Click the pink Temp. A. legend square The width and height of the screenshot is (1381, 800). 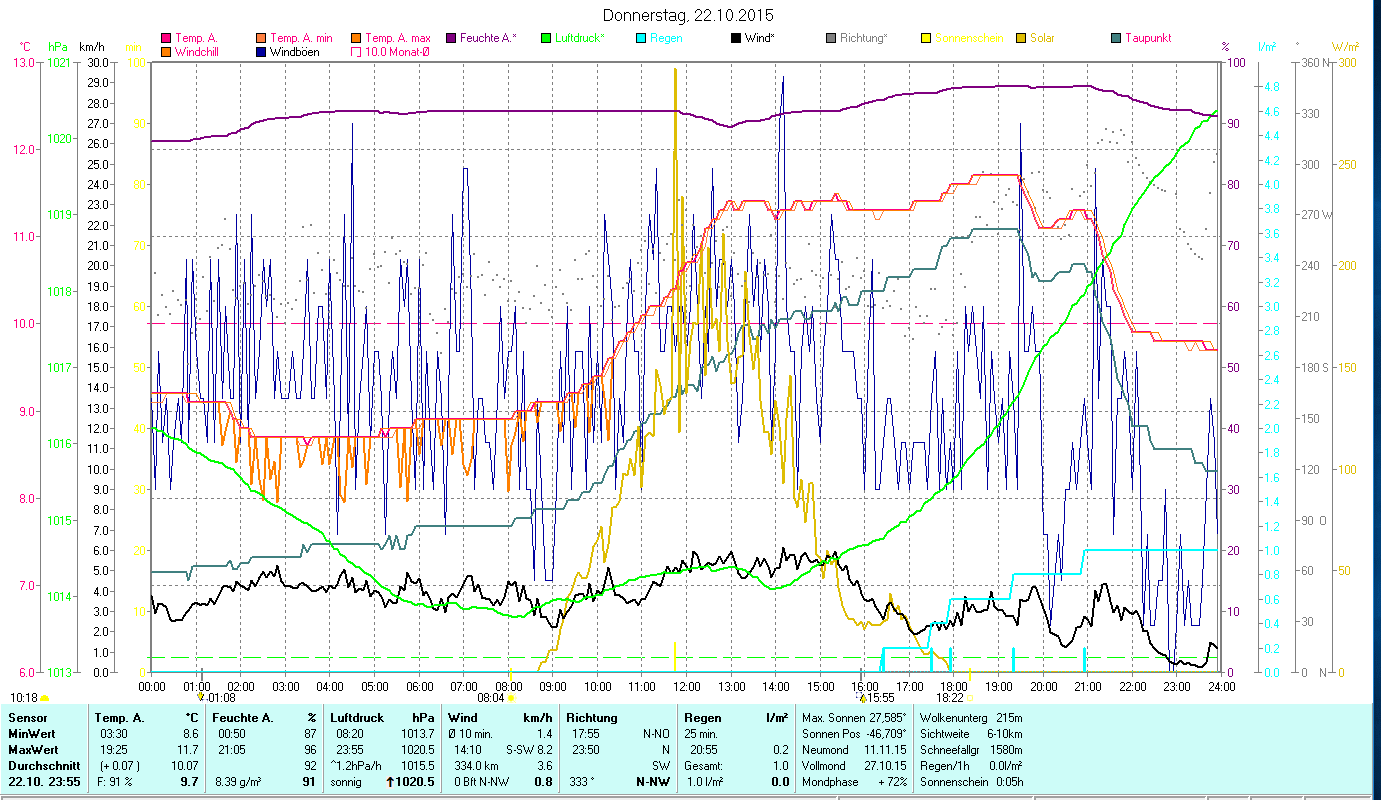pos(165,38)
